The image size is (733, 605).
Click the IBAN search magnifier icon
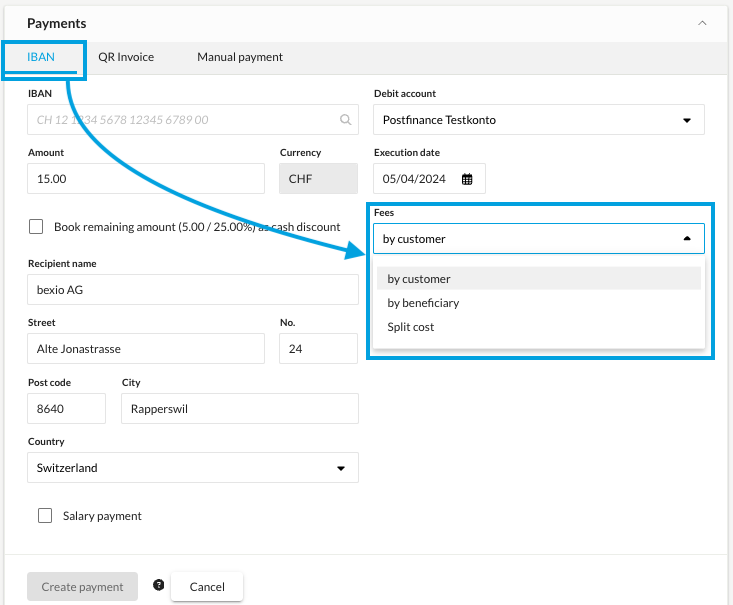click(345, 120)
